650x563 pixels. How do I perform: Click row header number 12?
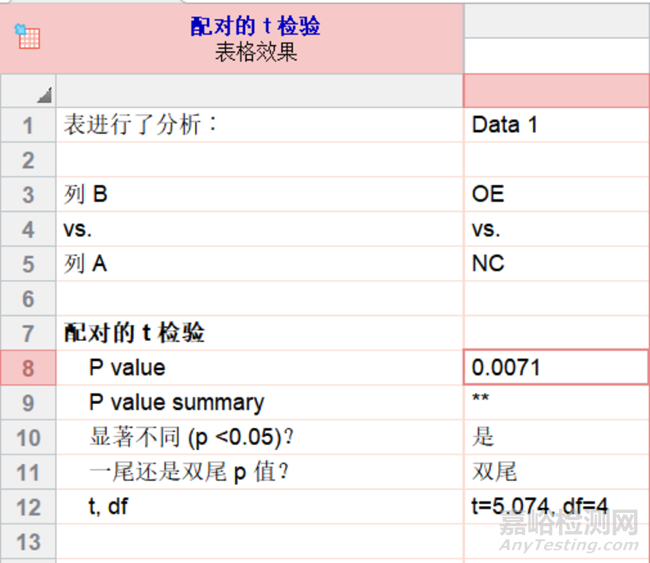pos(27,507)
